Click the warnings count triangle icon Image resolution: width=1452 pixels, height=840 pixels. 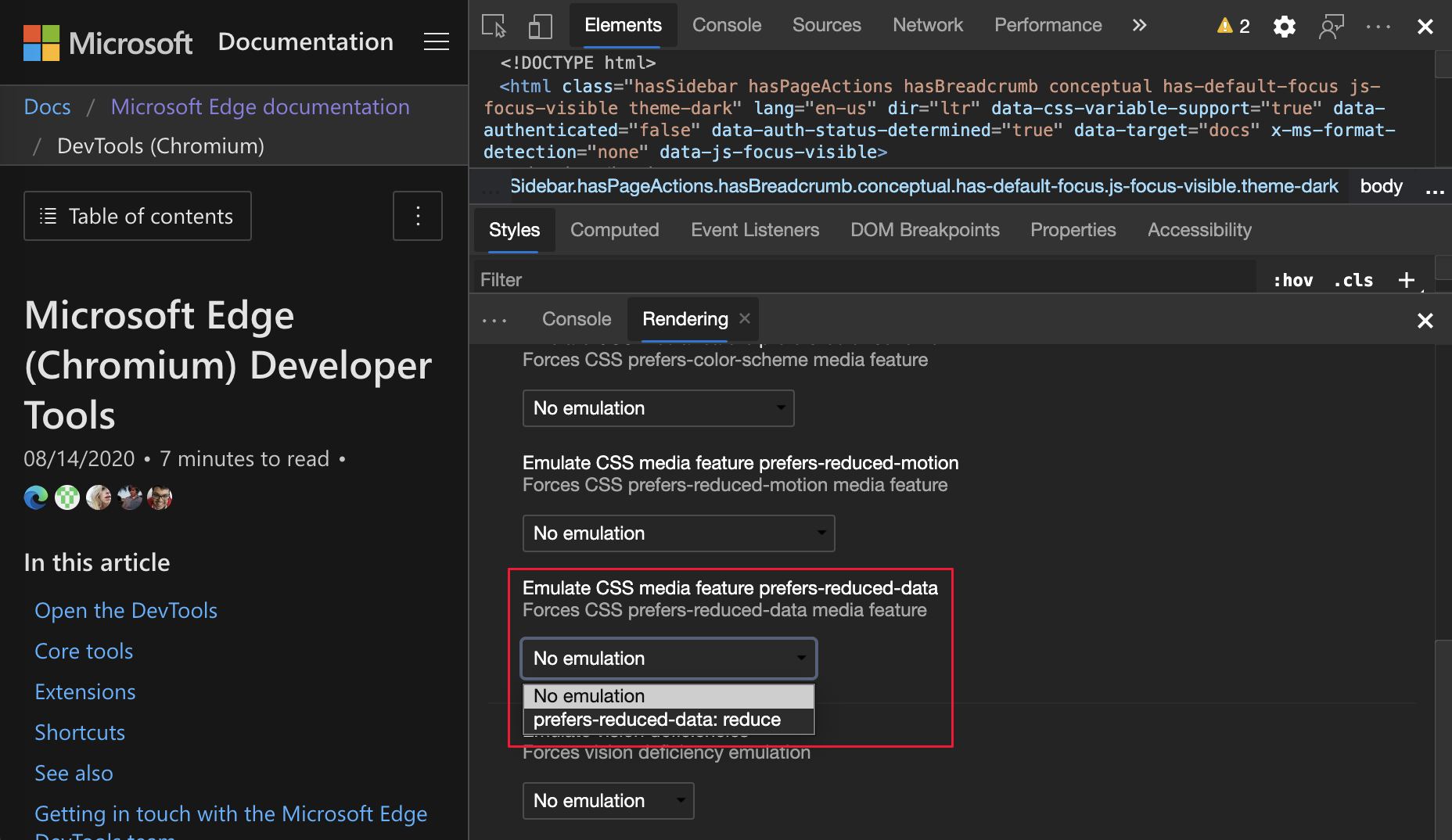1224,26
